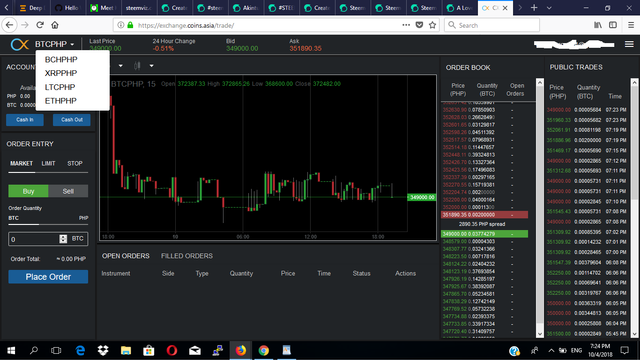This screenshot has width=640, height=361.
Task: Open the Mail app from the taskbar
Action: (195, 350)
